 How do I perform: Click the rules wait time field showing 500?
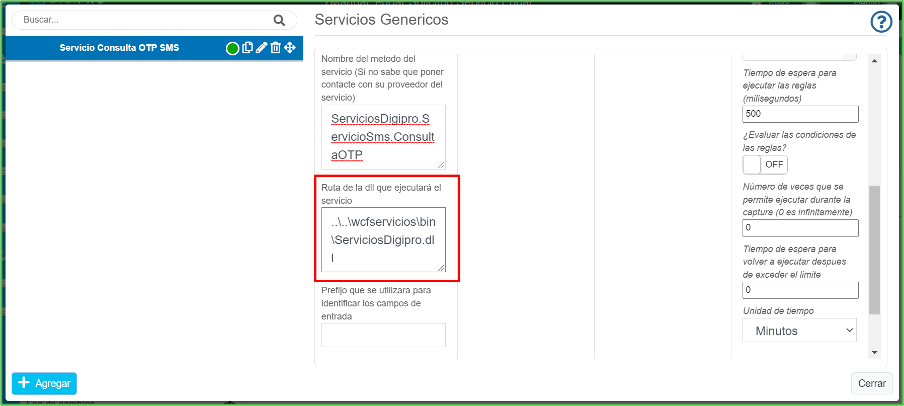click(800, 114)
